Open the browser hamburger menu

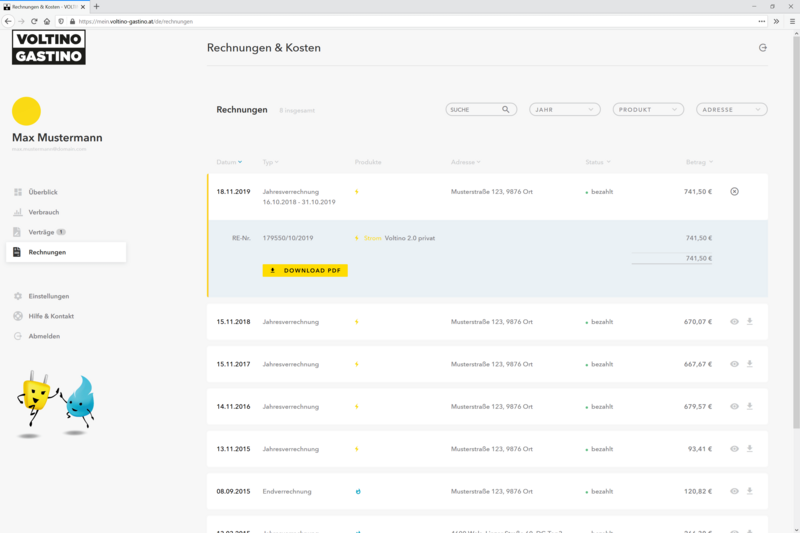pyautogui.click(x=792, y=21)
